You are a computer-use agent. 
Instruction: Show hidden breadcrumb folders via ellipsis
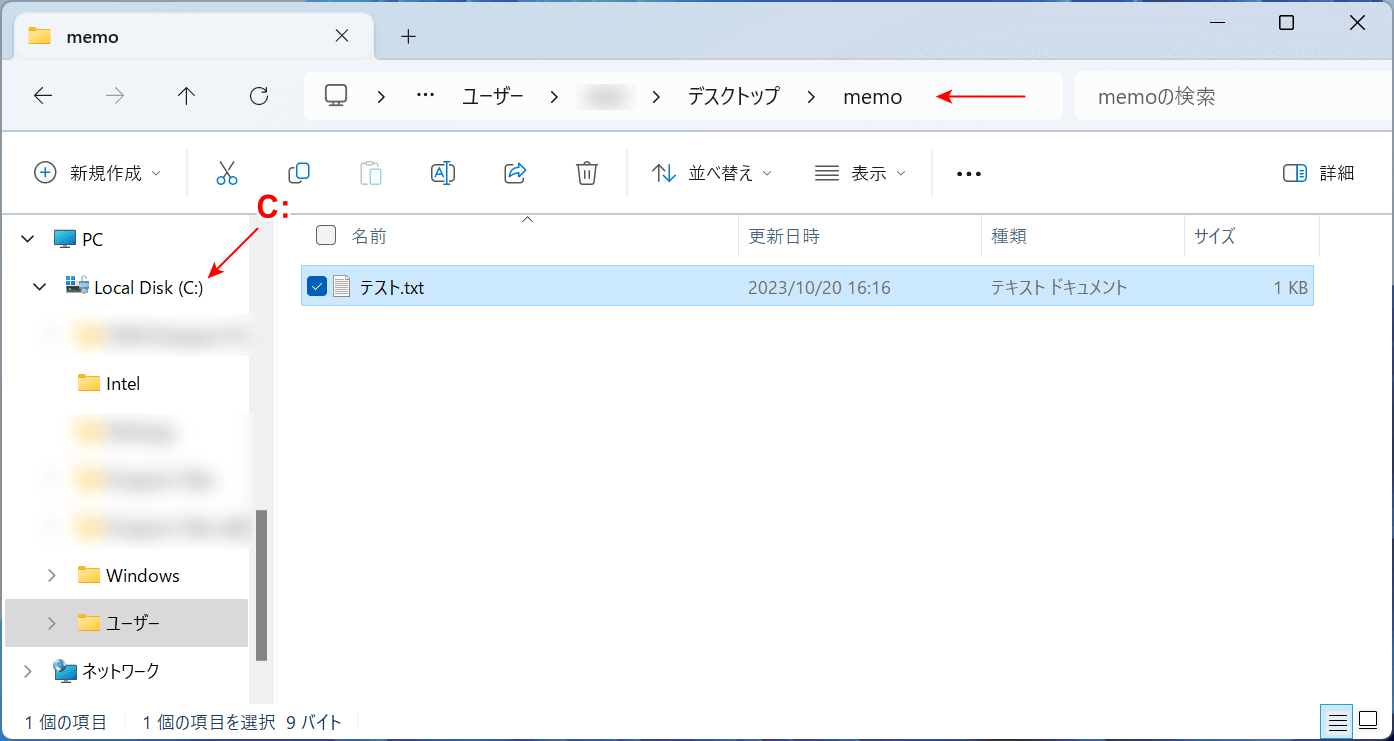[x=425, y=96]
